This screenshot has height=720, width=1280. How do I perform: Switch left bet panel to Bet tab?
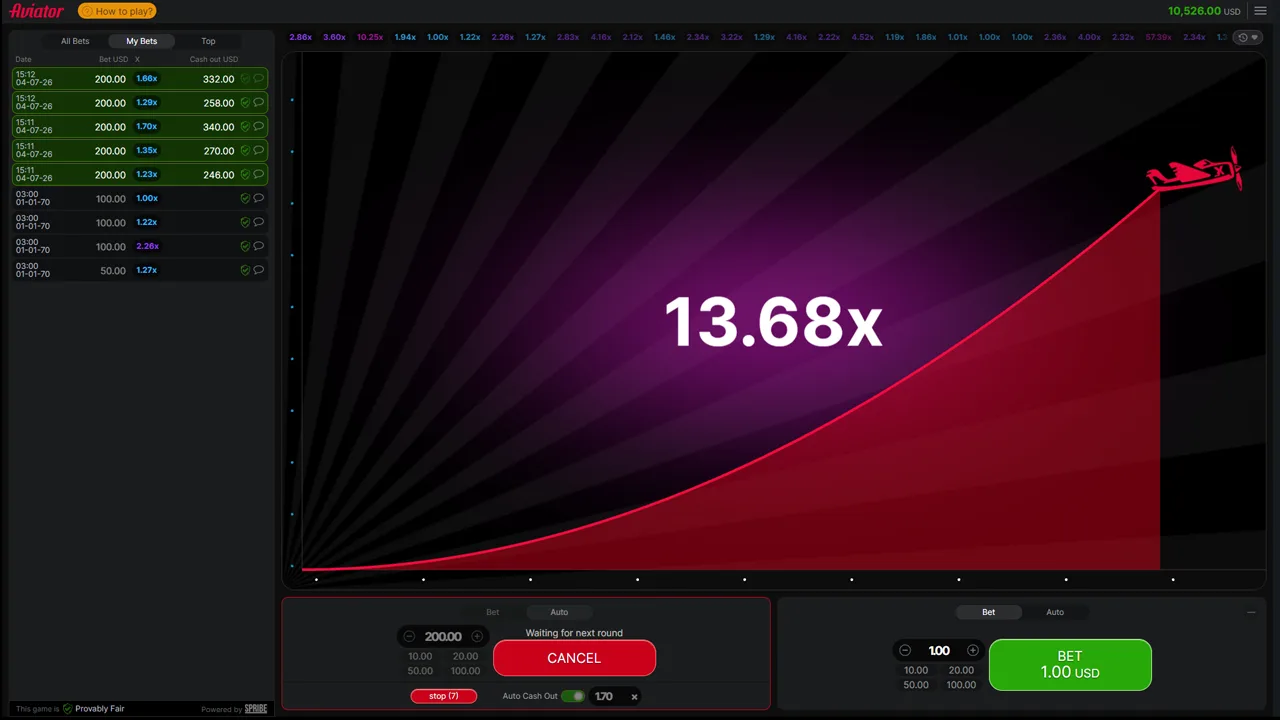click(x=492, y=612)
